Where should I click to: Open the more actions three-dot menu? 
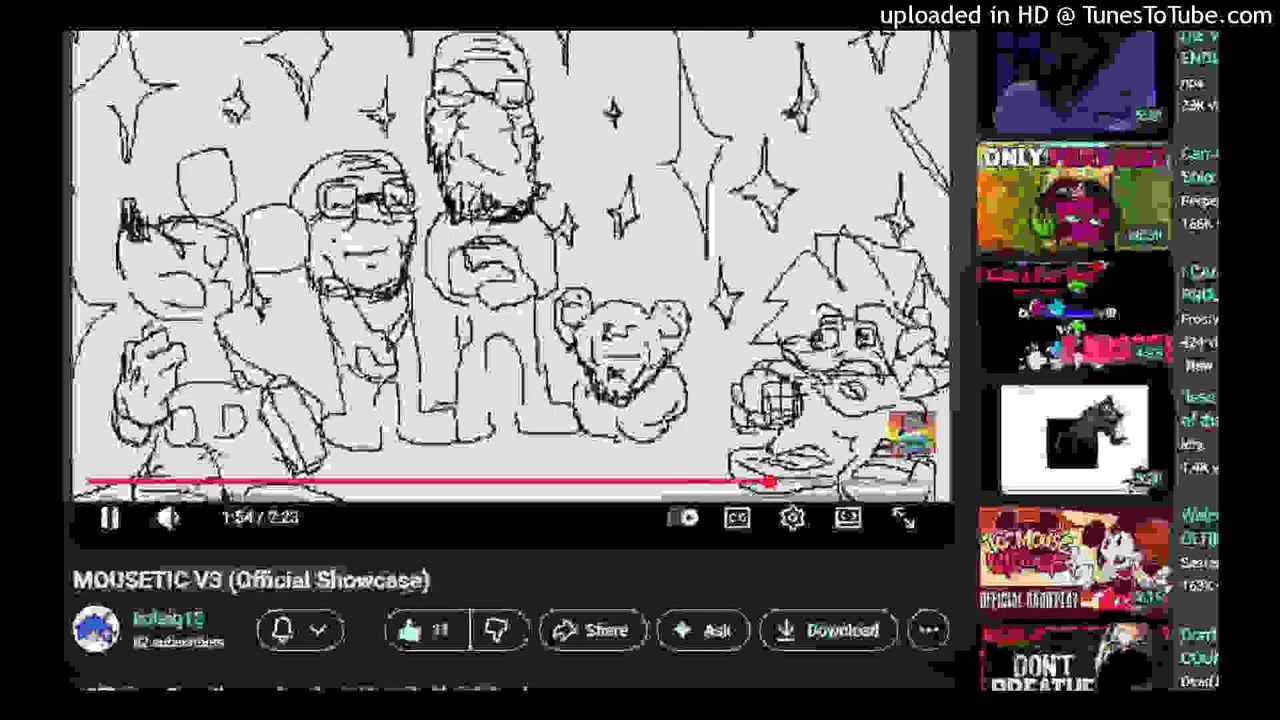[929, 630]
